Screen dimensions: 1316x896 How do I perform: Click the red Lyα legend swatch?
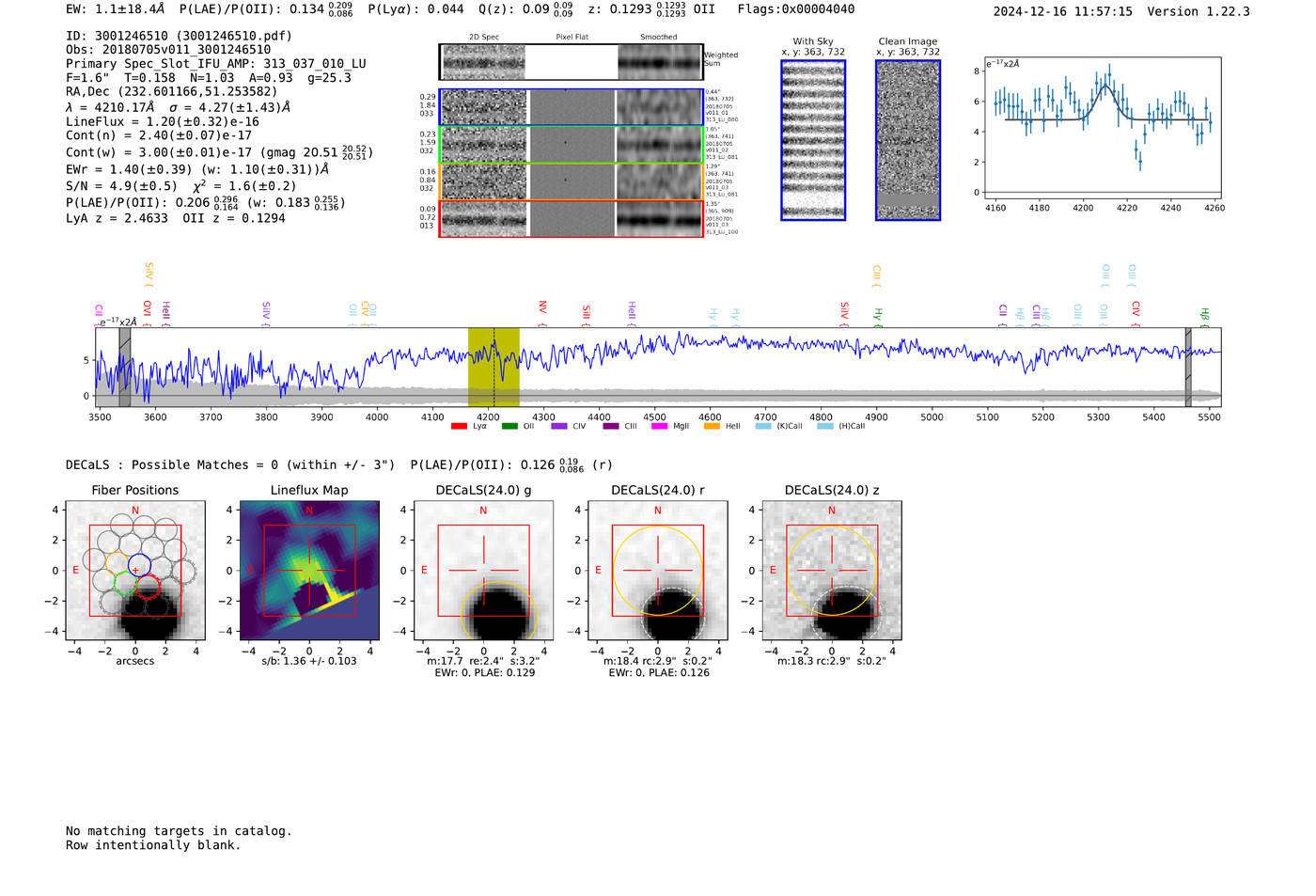point(459,427)
